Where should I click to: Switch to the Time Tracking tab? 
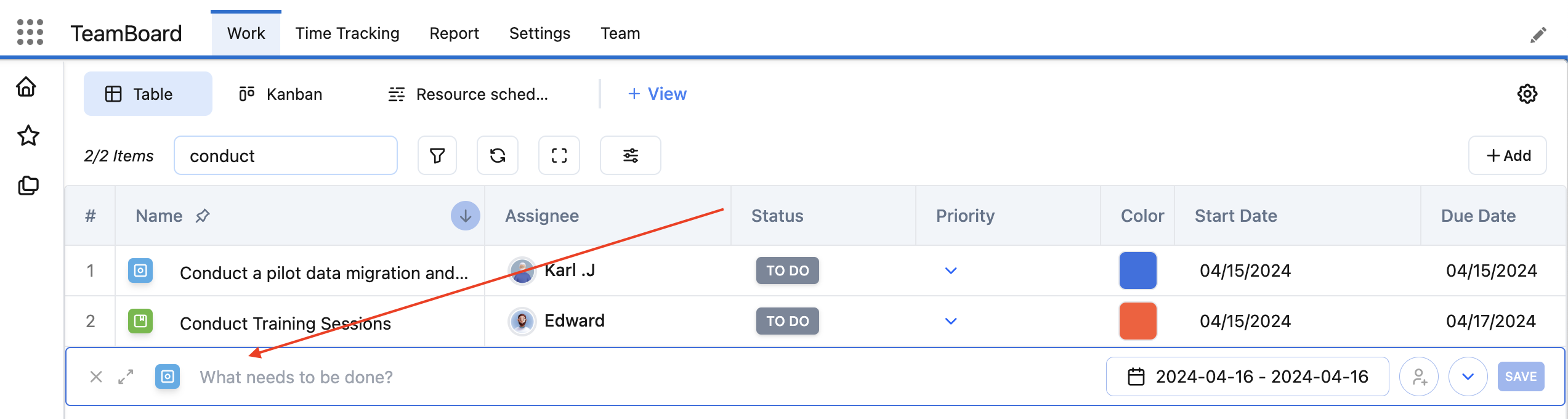pyautogui.click(x=347, y=33)
